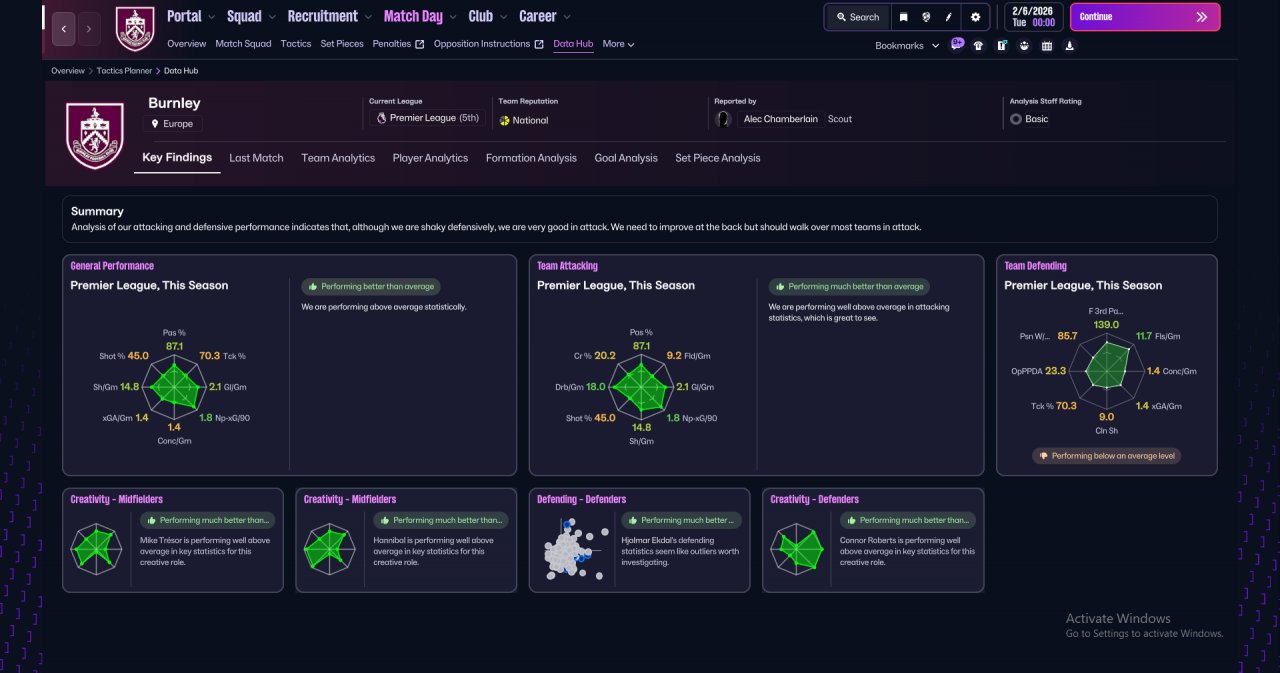
Task: Open the Team Attacking card heading
Action: [567, 266]
